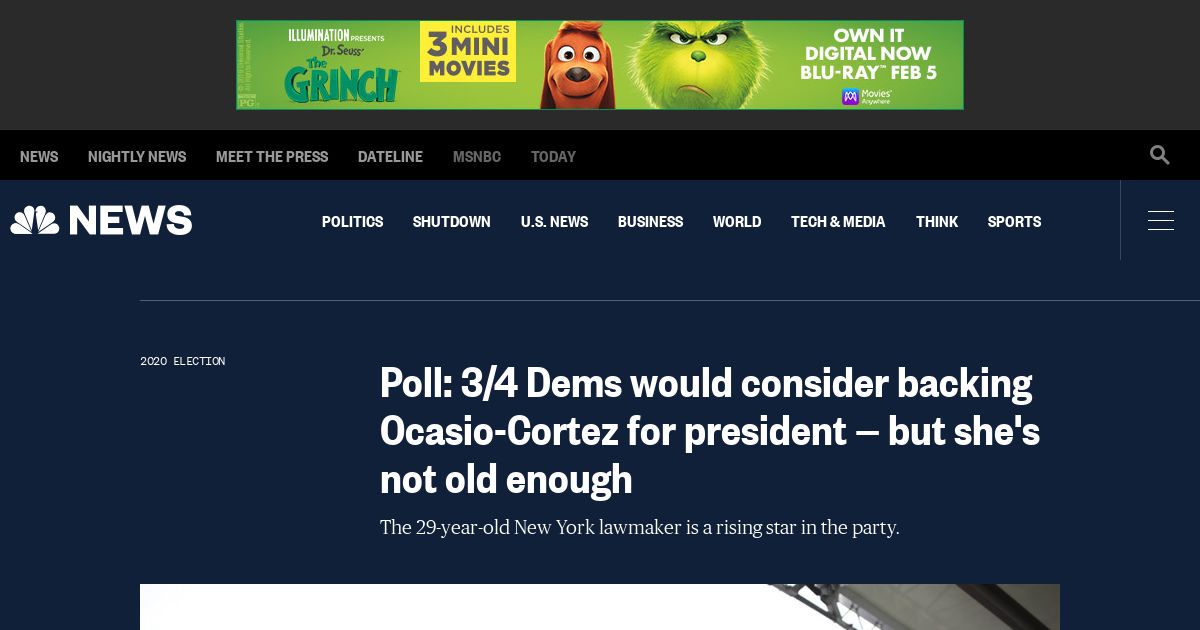Navigate to World news
The image size is (1200, 630).
tap(737, 222)
